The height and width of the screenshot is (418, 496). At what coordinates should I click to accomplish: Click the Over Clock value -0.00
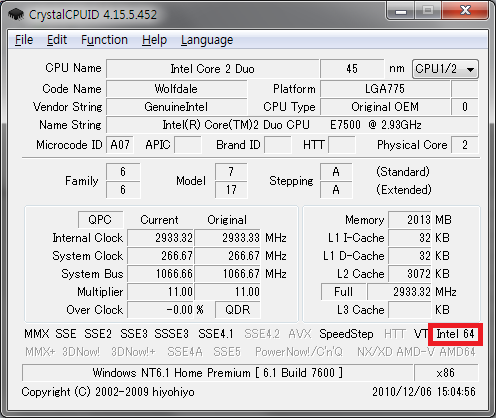pyautogui.click(x=161, y=310)
